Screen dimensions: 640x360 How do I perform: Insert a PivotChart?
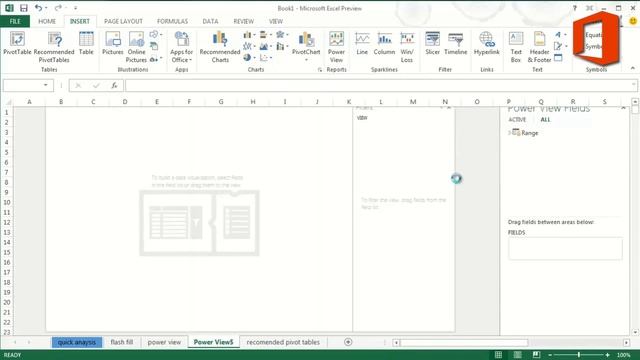(x=306, y=46)
